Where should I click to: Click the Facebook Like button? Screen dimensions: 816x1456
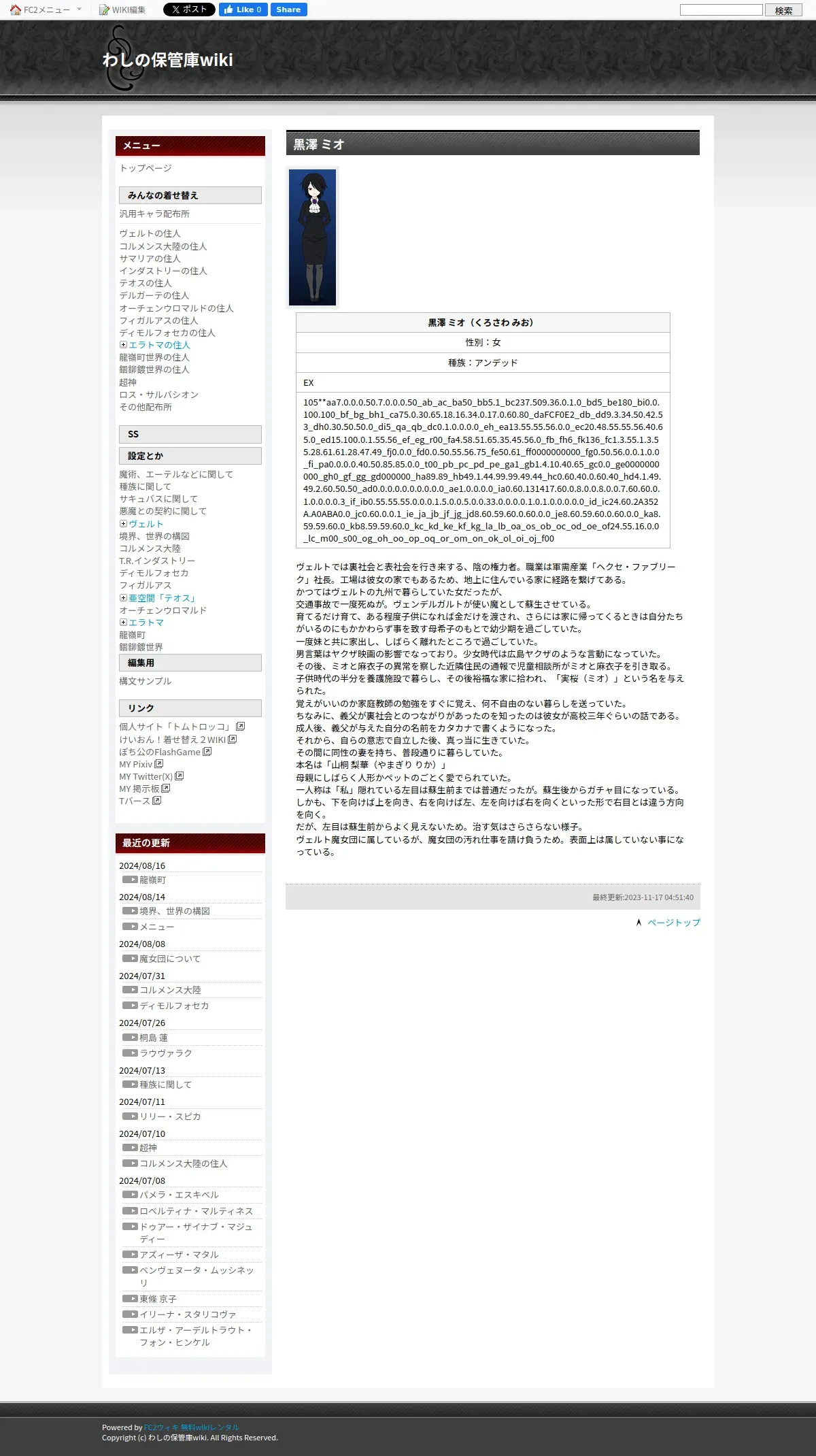click(x=243, y=10)
